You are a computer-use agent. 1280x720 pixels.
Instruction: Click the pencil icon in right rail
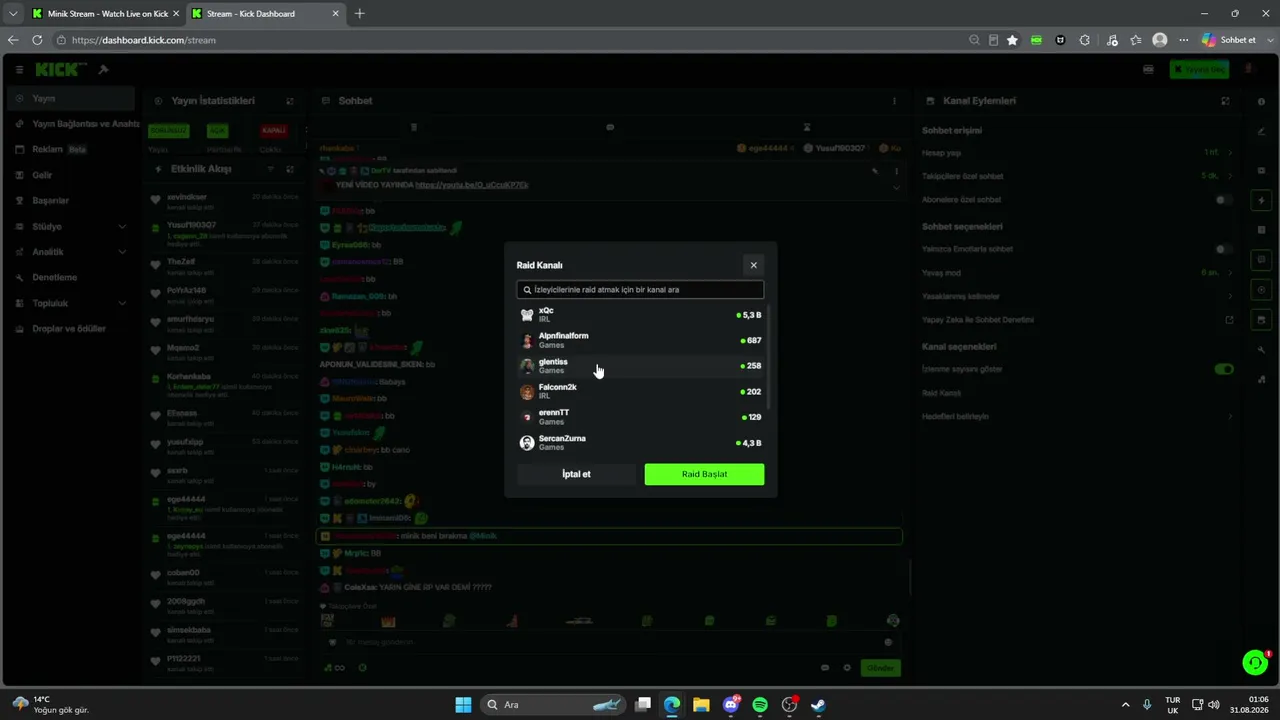pyautogui.click(x=1261, y=131)
